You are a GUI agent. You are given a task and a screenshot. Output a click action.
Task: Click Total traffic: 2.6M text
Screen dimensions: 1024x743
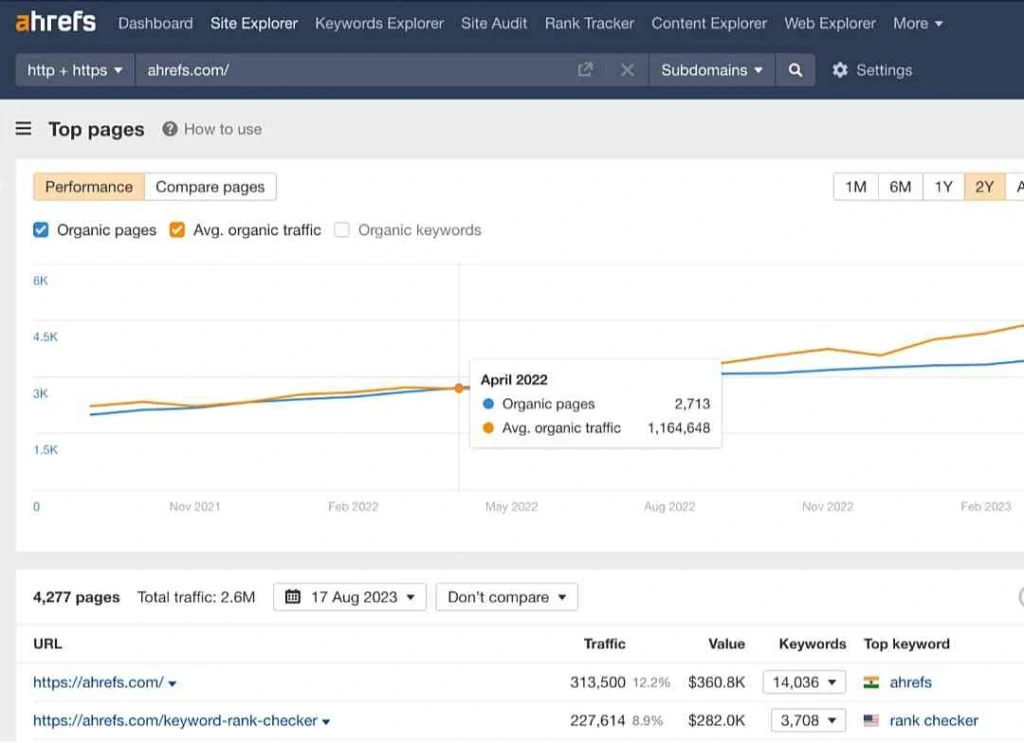pyautogui.click(x=196, y=597)
